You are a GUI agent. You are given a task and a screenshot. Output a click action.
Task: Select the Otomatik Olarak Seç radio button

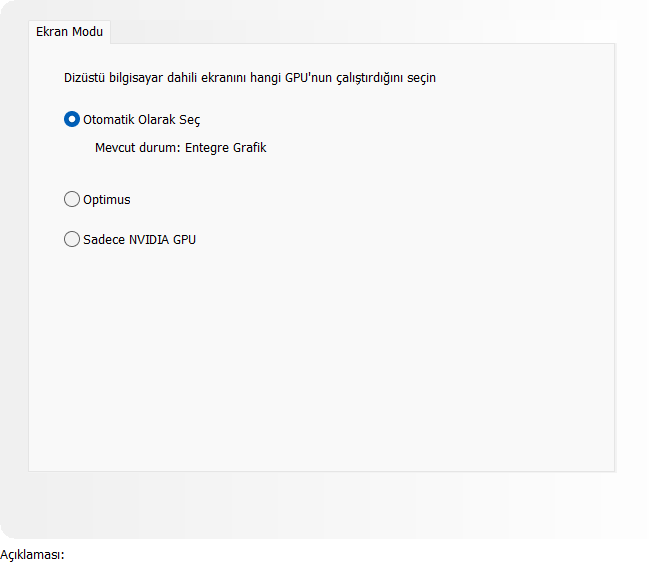[x=72, y=119]
